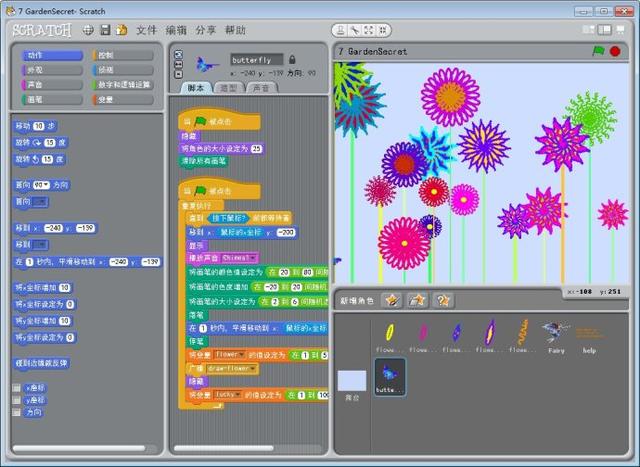Open the 编辑 menu
Screen dimensions: 640x467
coord(176,30)
